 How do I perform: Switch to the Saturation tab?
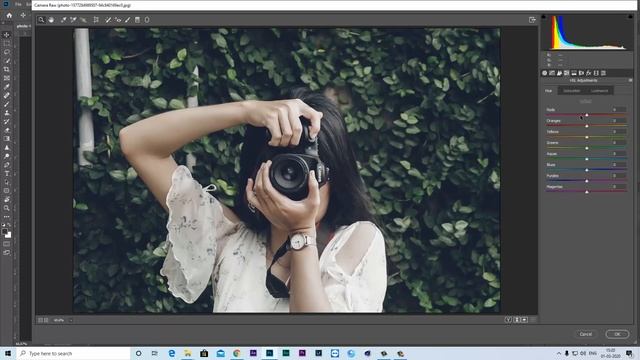(x=571, y=91)
